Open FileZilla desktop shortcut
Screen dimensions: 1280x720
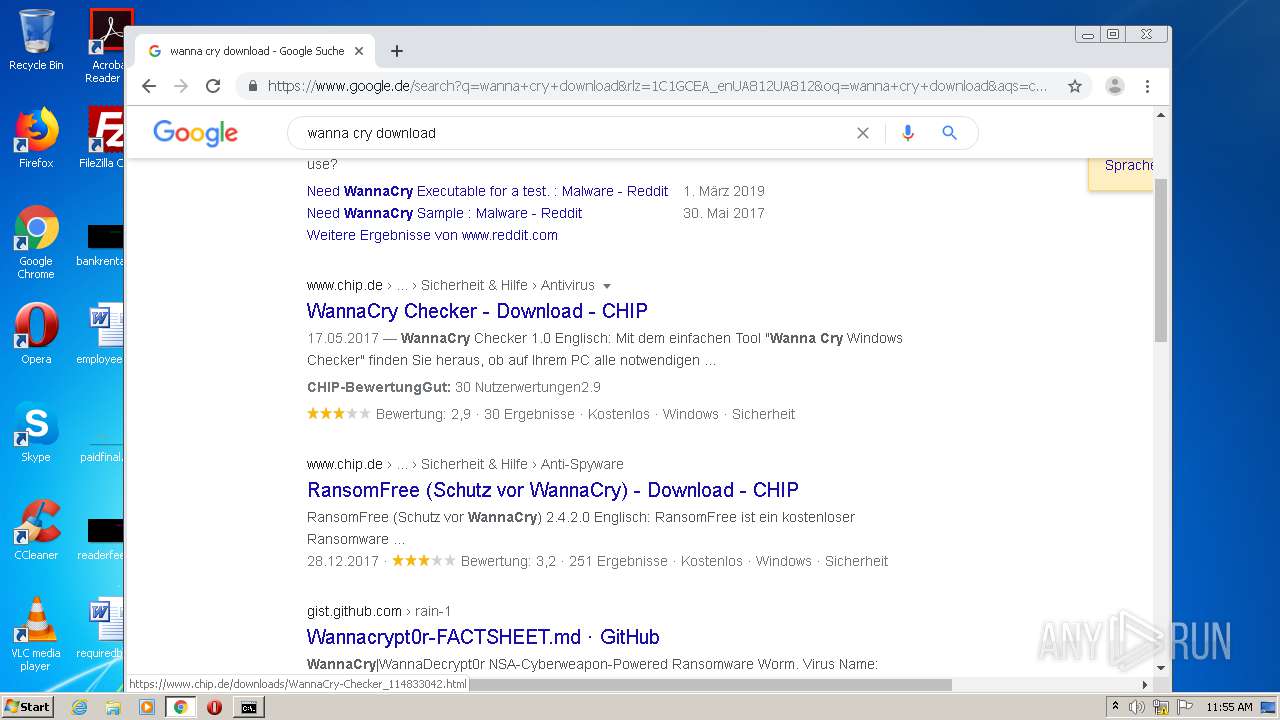103,138
